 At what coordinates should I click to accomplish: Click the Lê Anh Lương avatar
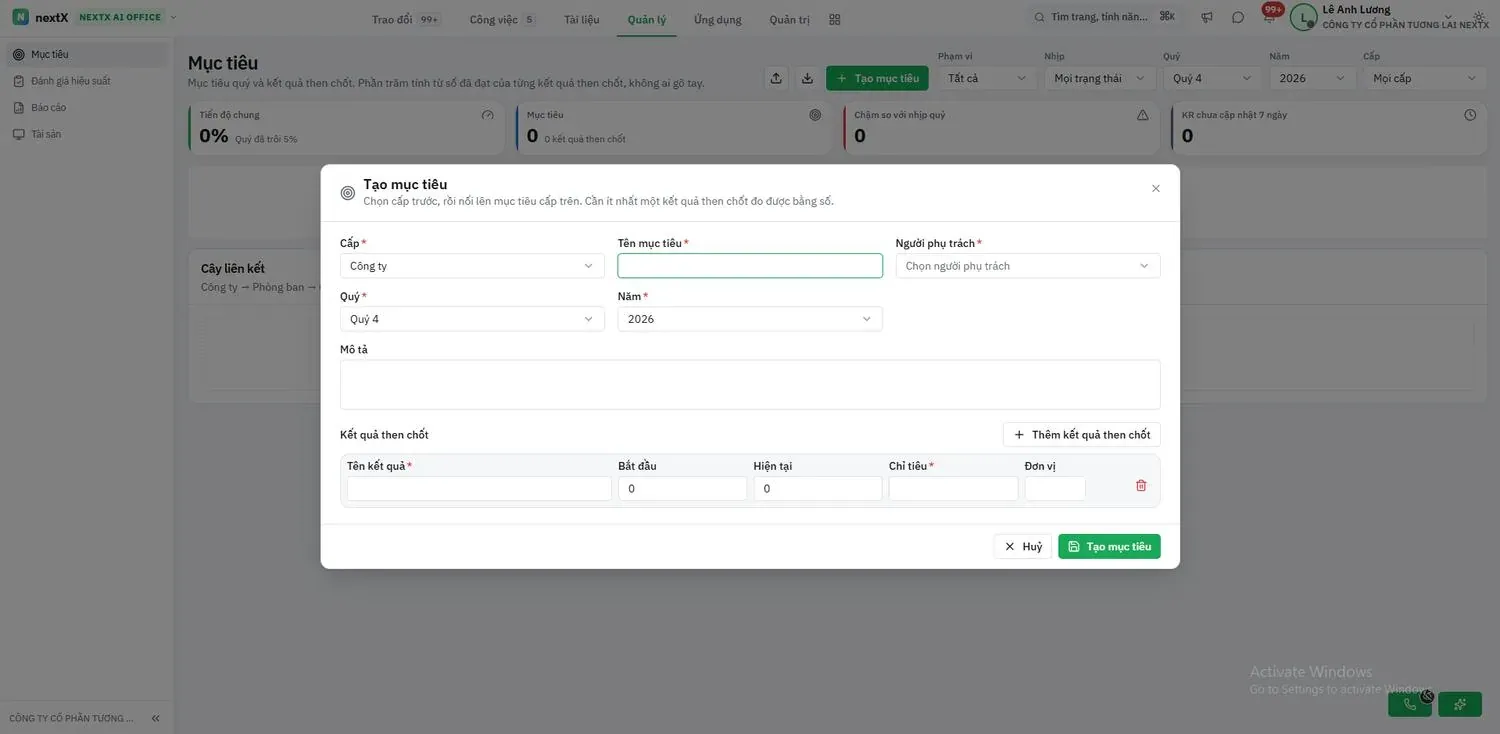(x=1303, y=17)
